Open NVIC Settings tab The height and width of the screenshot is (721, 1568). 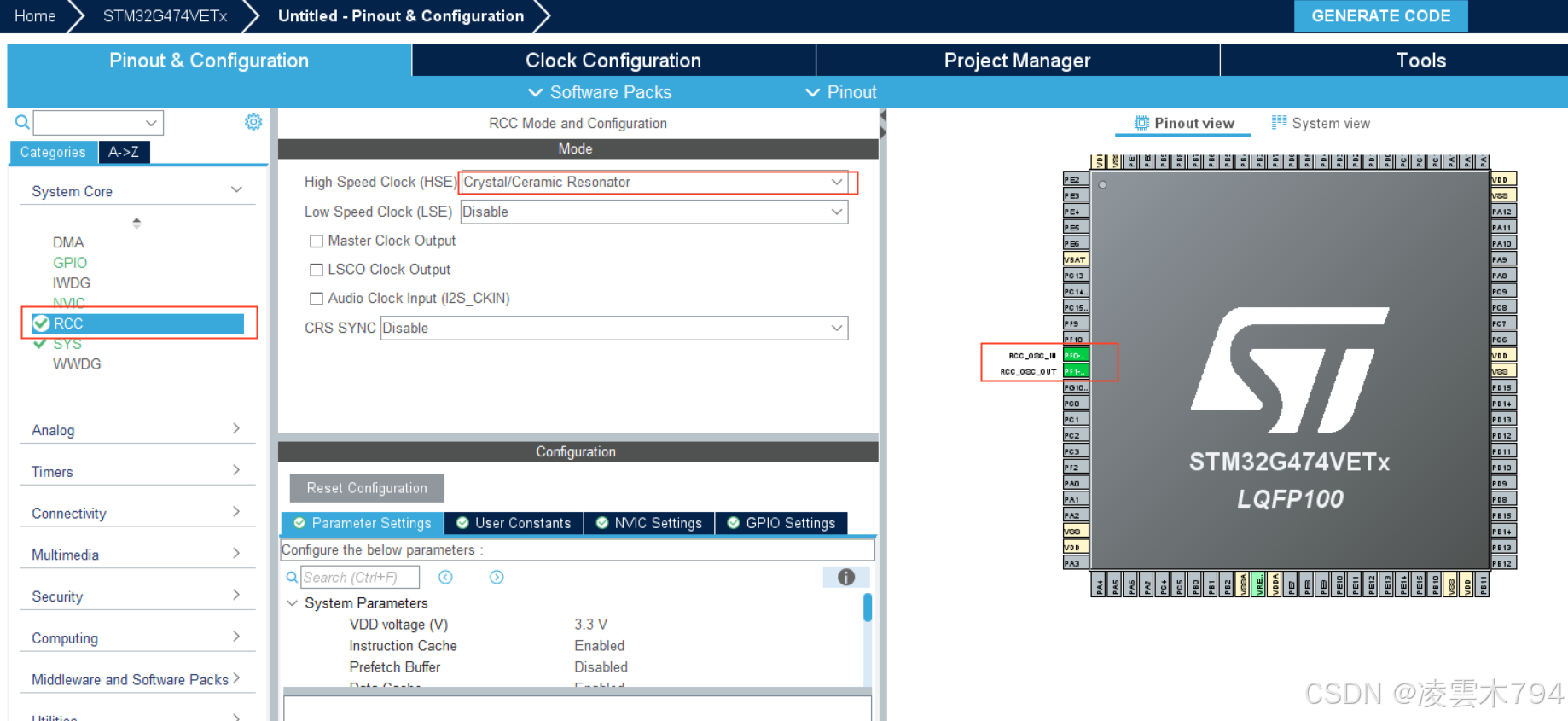(x=649, y=523)
